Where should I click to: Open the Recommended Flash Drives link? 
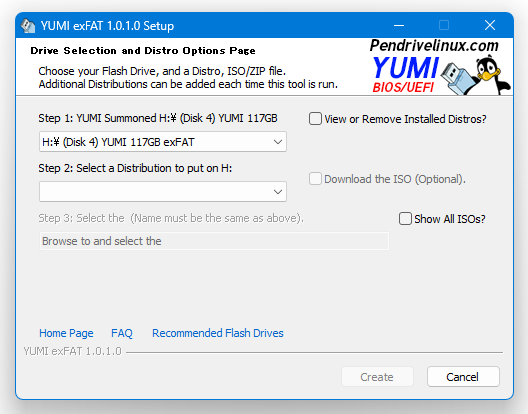pyautogui.click(x=218, y=333)
